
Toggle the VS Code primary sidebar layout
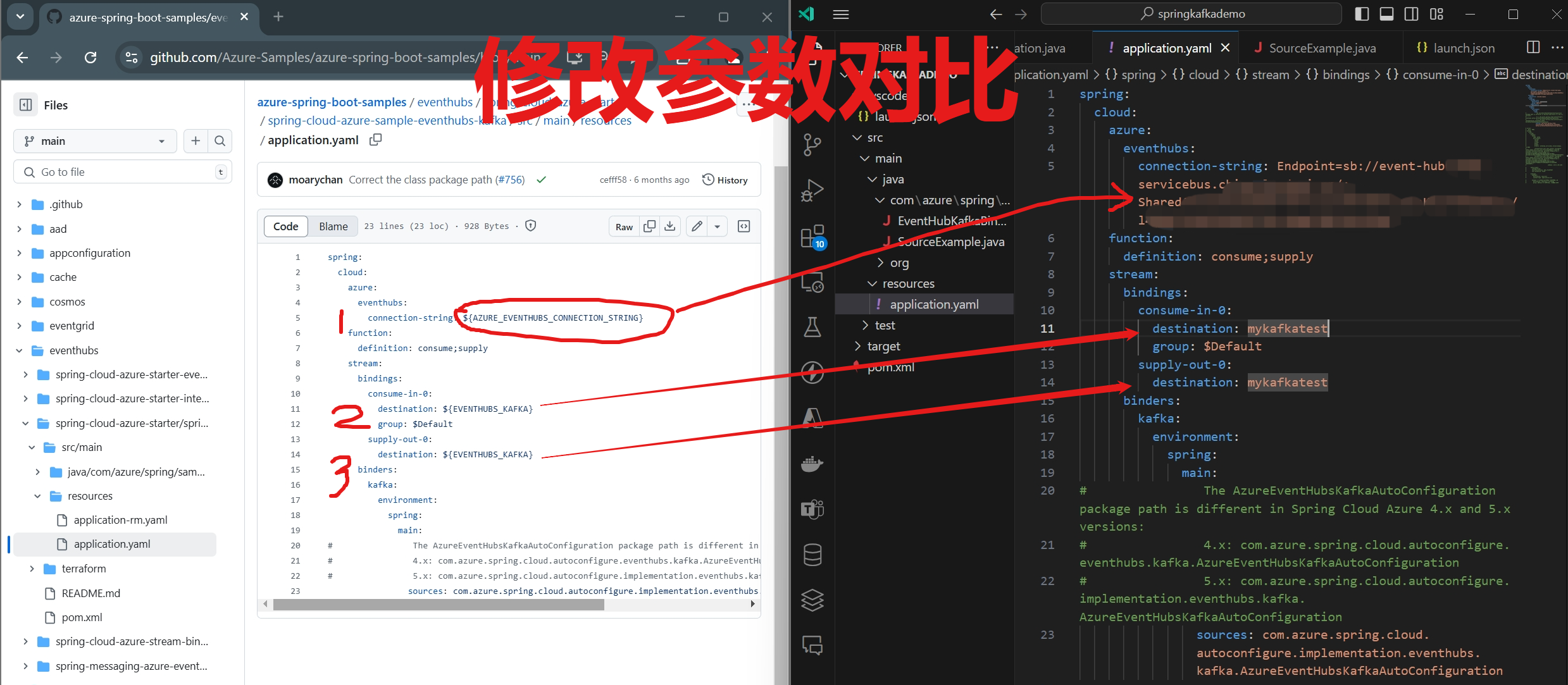1362,14
